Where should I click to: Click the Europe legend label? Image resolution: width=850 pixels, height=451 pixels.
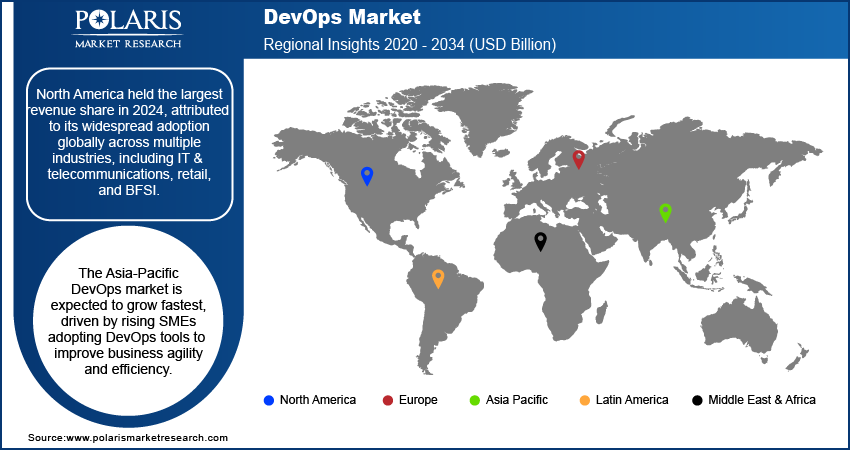click(x=417, y=400)
